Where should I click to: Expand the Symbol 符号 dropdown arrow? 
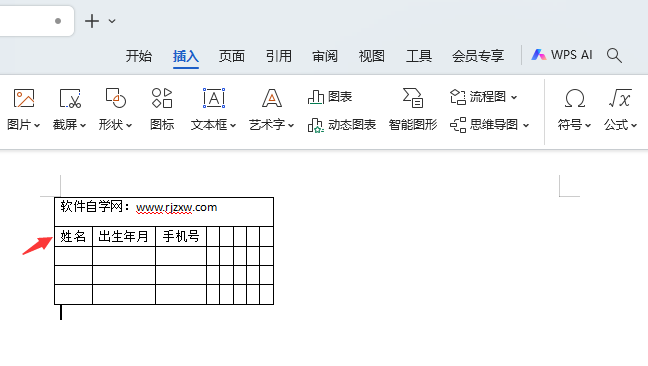[588, 125]
